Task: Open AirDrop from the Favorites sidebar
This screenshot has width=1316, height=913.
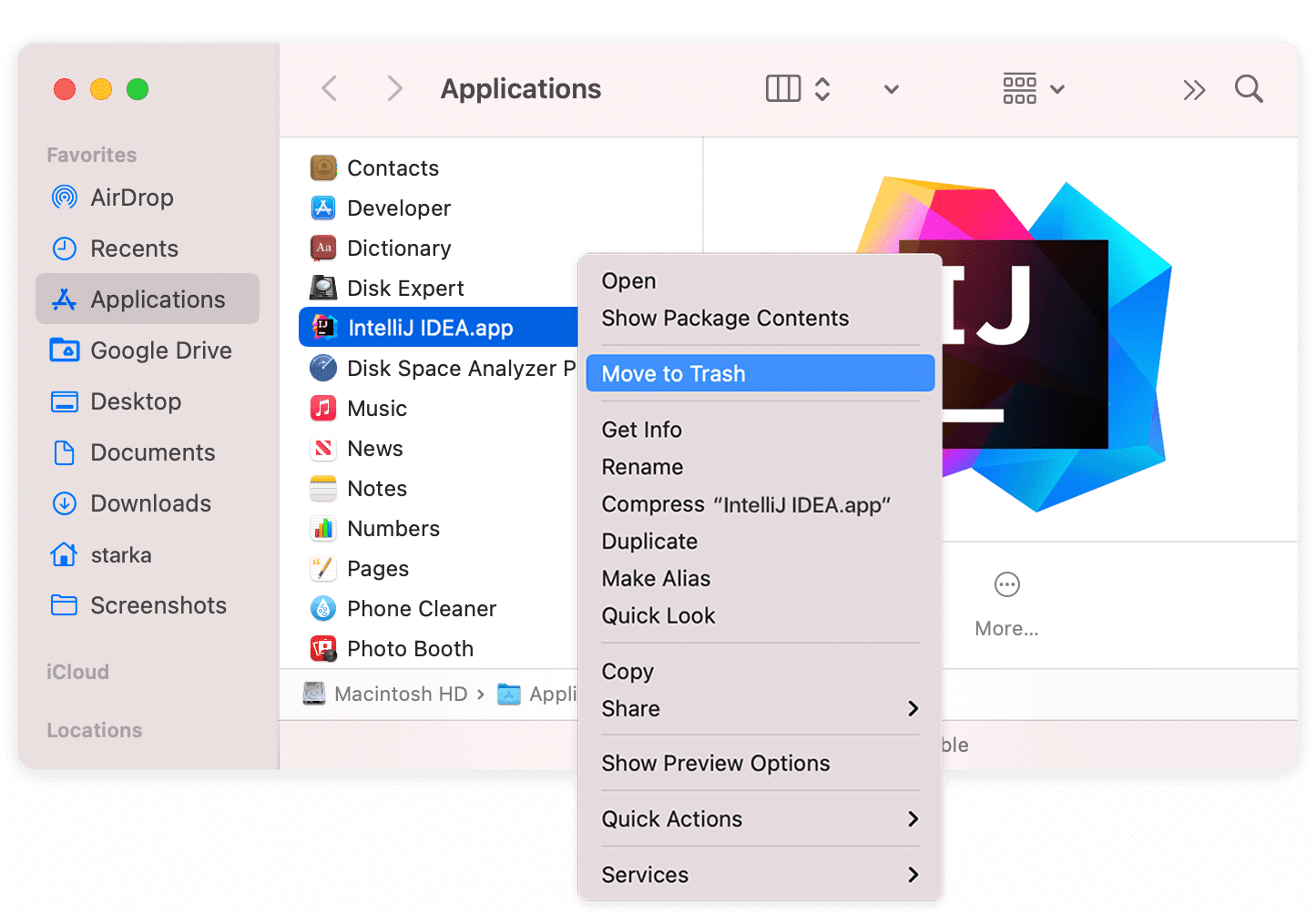Action: pos(132,198)
